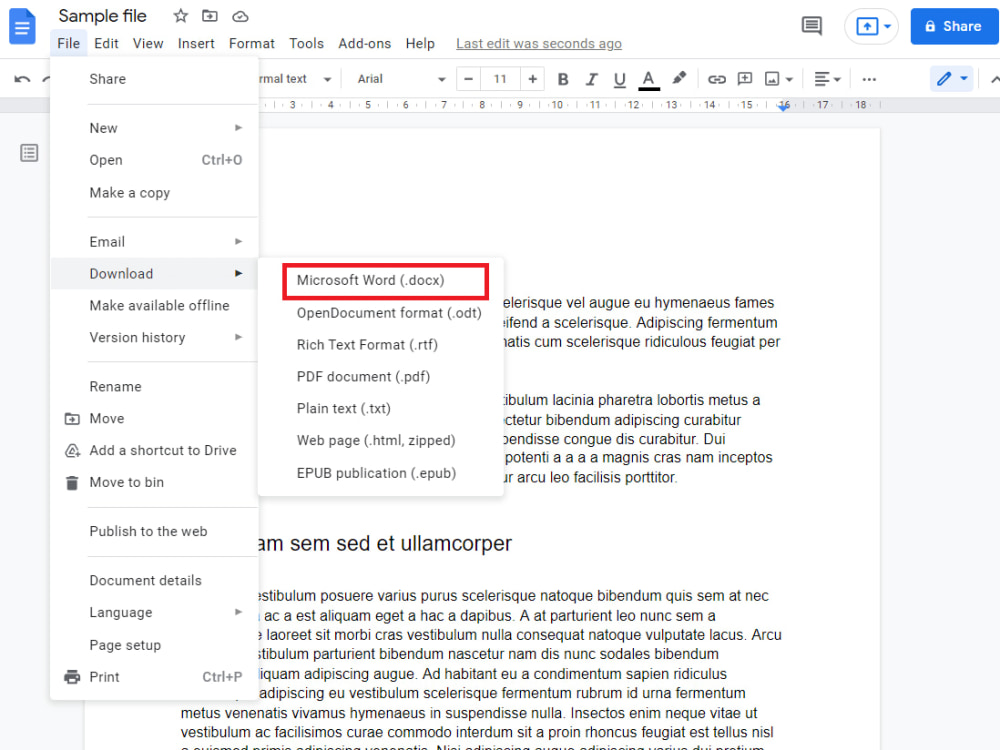Click the Google Docs home icon

pos(22,26)
